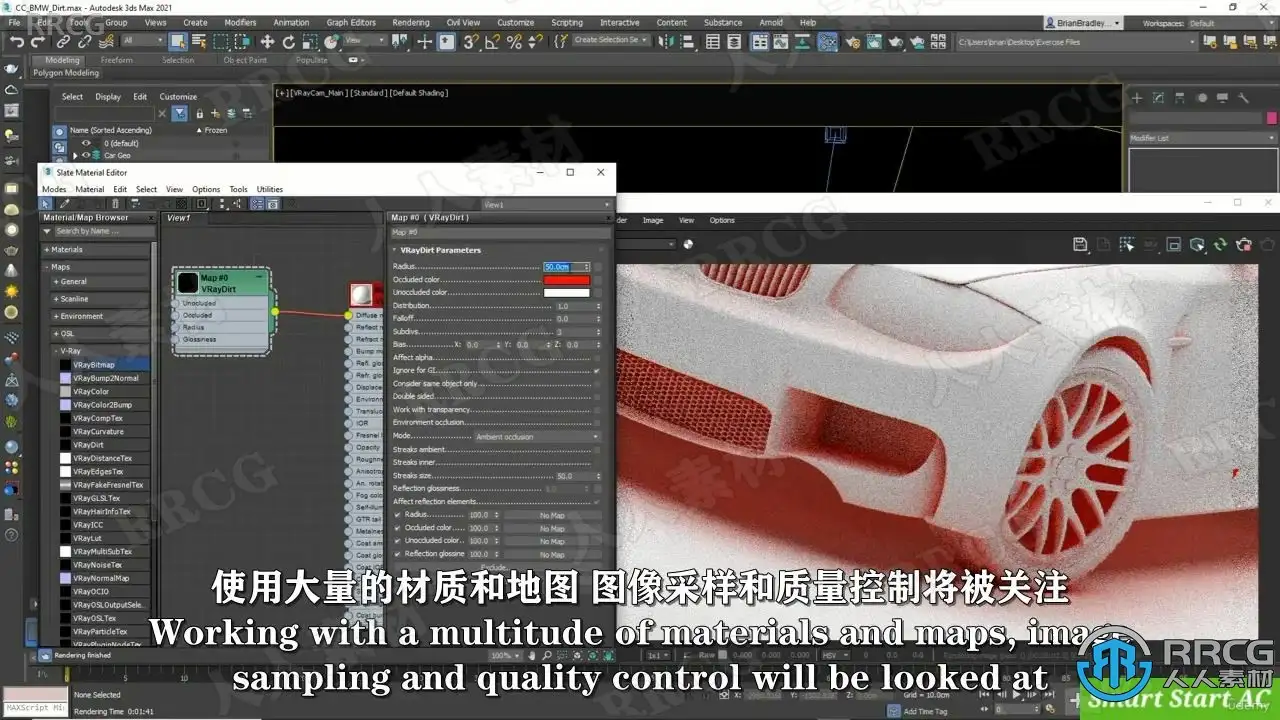1280x720 pixels.
Task: Open the Create panel plus tab
Action: click(x=1137, y=98)
